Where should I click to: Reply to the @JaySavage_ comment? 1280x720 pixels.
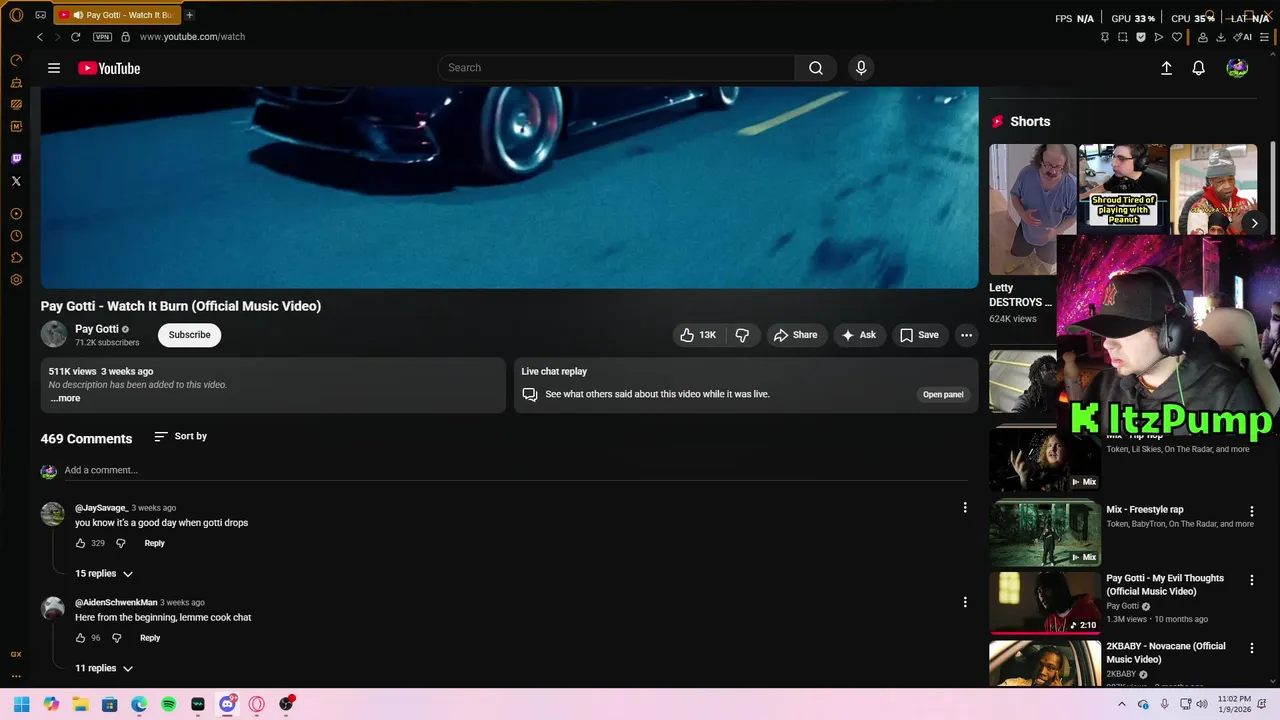[x=154, y=543]
